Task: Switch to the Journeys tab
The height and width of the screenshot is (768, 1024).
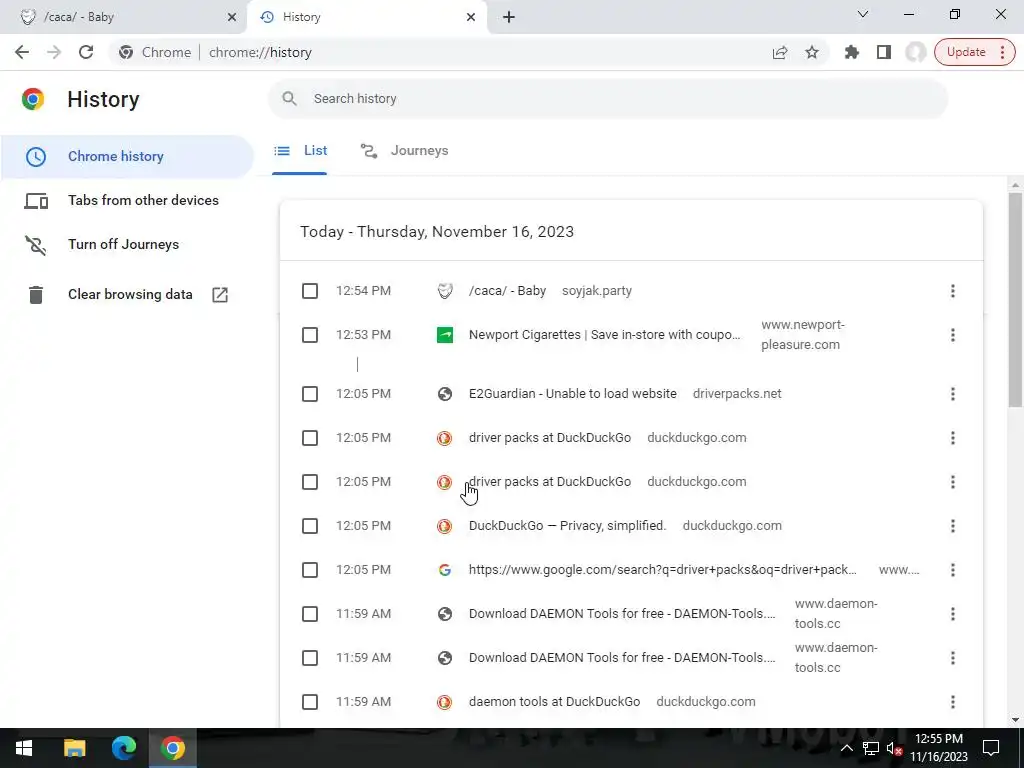Action: [x=404, y=151]
